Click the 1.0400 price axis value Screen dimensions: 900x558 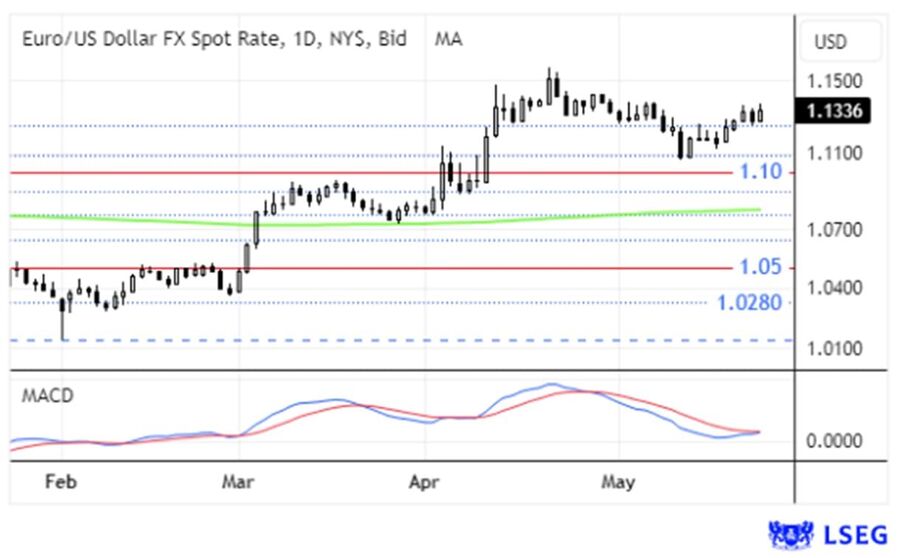[x=835, y=288]
